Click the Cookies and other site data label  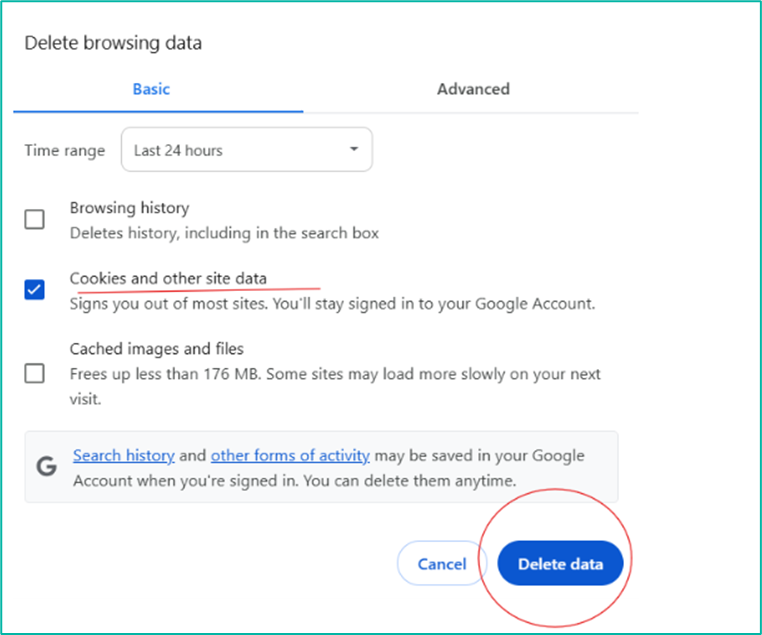(x=168, y=278)
